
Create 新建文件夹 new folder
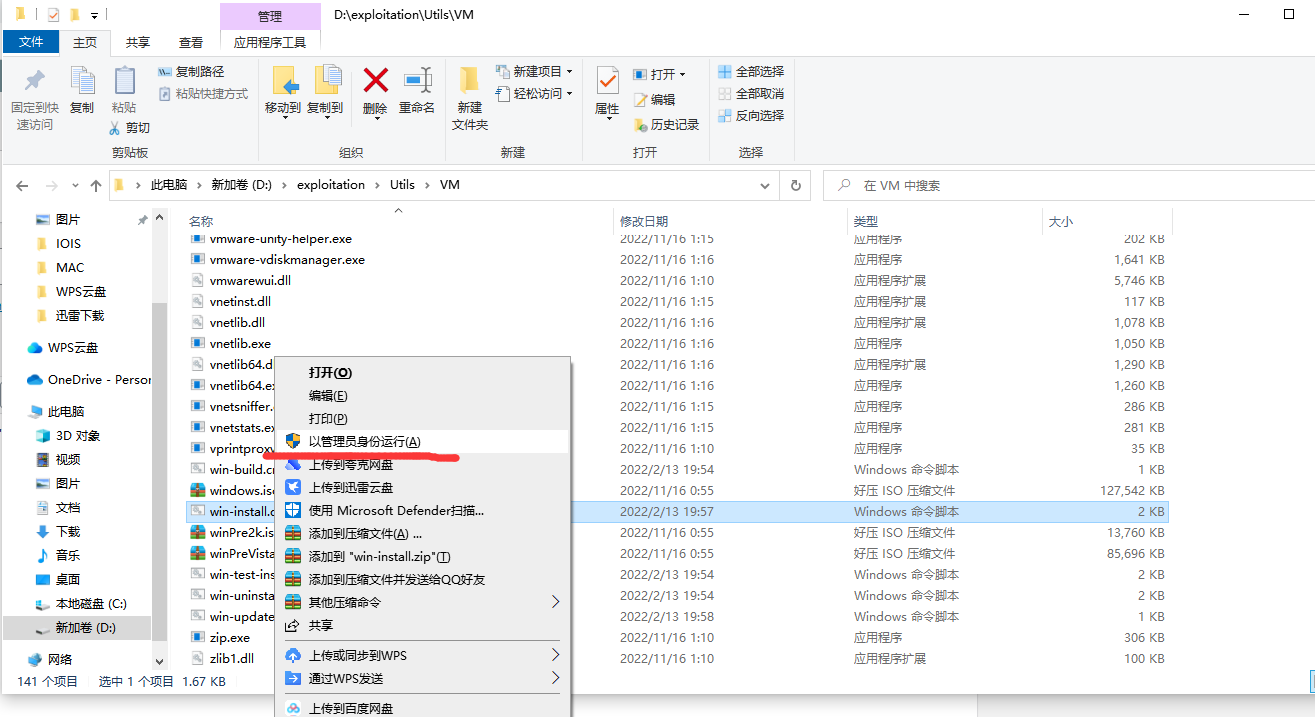[x=470, y=98]
